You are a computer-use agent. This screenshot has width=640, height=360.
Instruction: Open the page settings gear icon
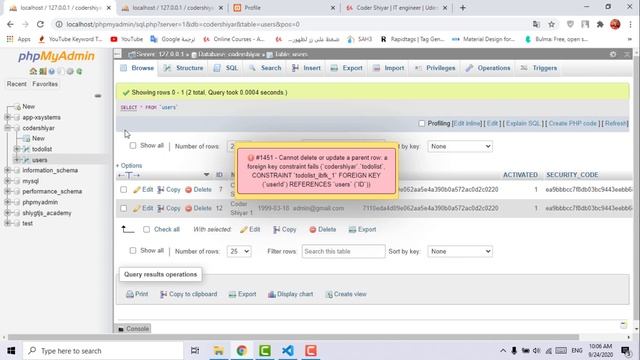(613, 54)
